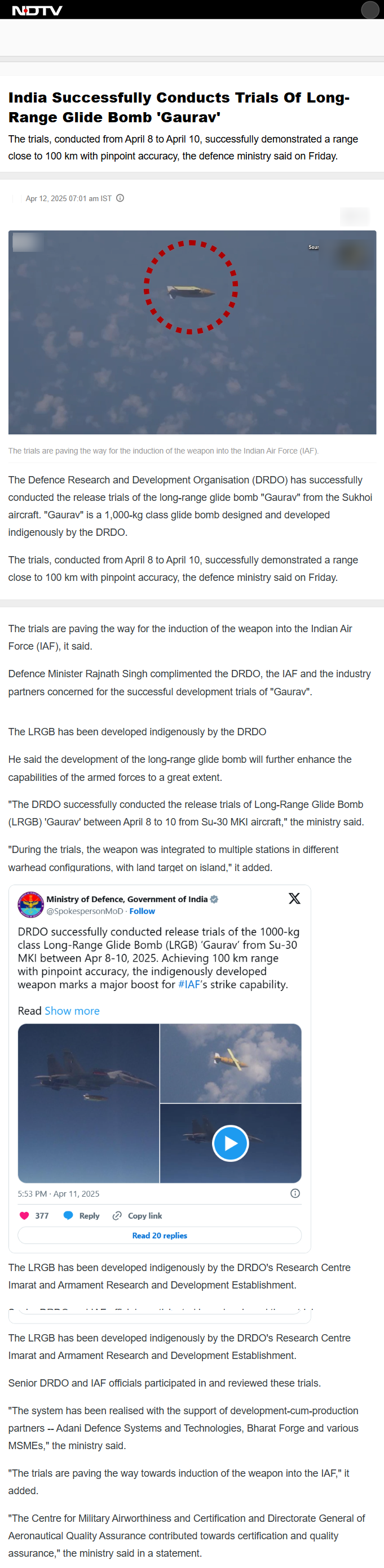This screenshot has width=384, height=1568.
Task: Expand the replies via Read 20 replies
Action: click(159, 1235)
